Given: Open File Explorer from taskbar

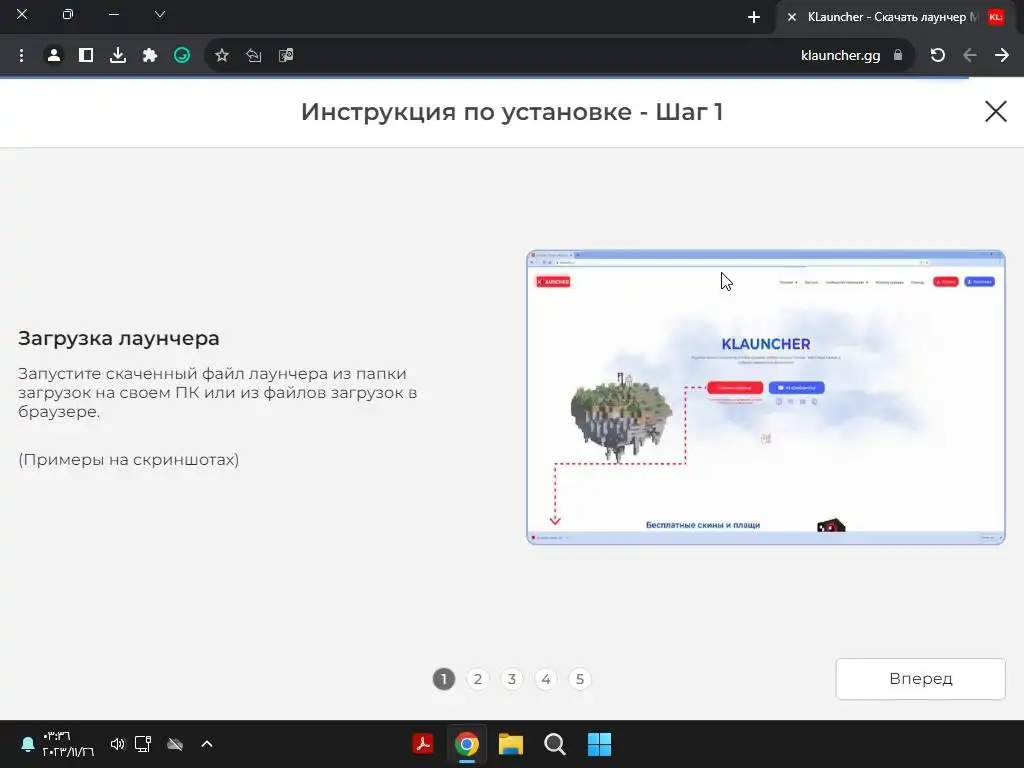Looking at the screenshot, I should coord(511,744).
